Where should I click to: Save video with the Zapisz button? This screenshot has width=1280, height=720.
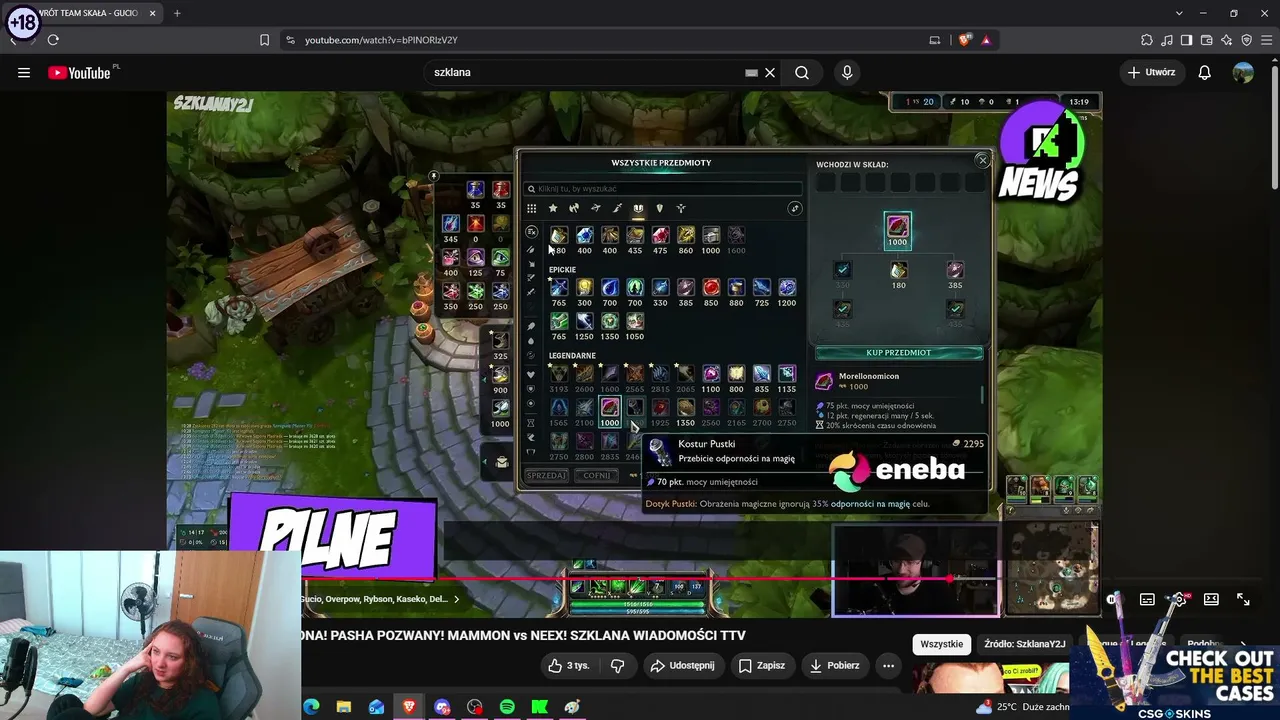[x=762, y=665]
